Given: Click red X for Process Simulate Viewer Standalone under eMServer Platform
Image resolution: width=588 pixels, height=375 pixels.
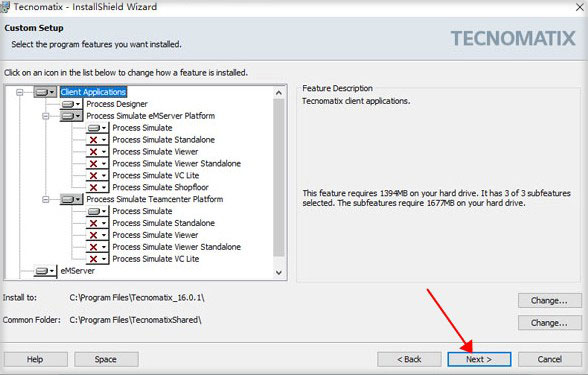Looking at the screenshot, I should [x=97, y=164].
